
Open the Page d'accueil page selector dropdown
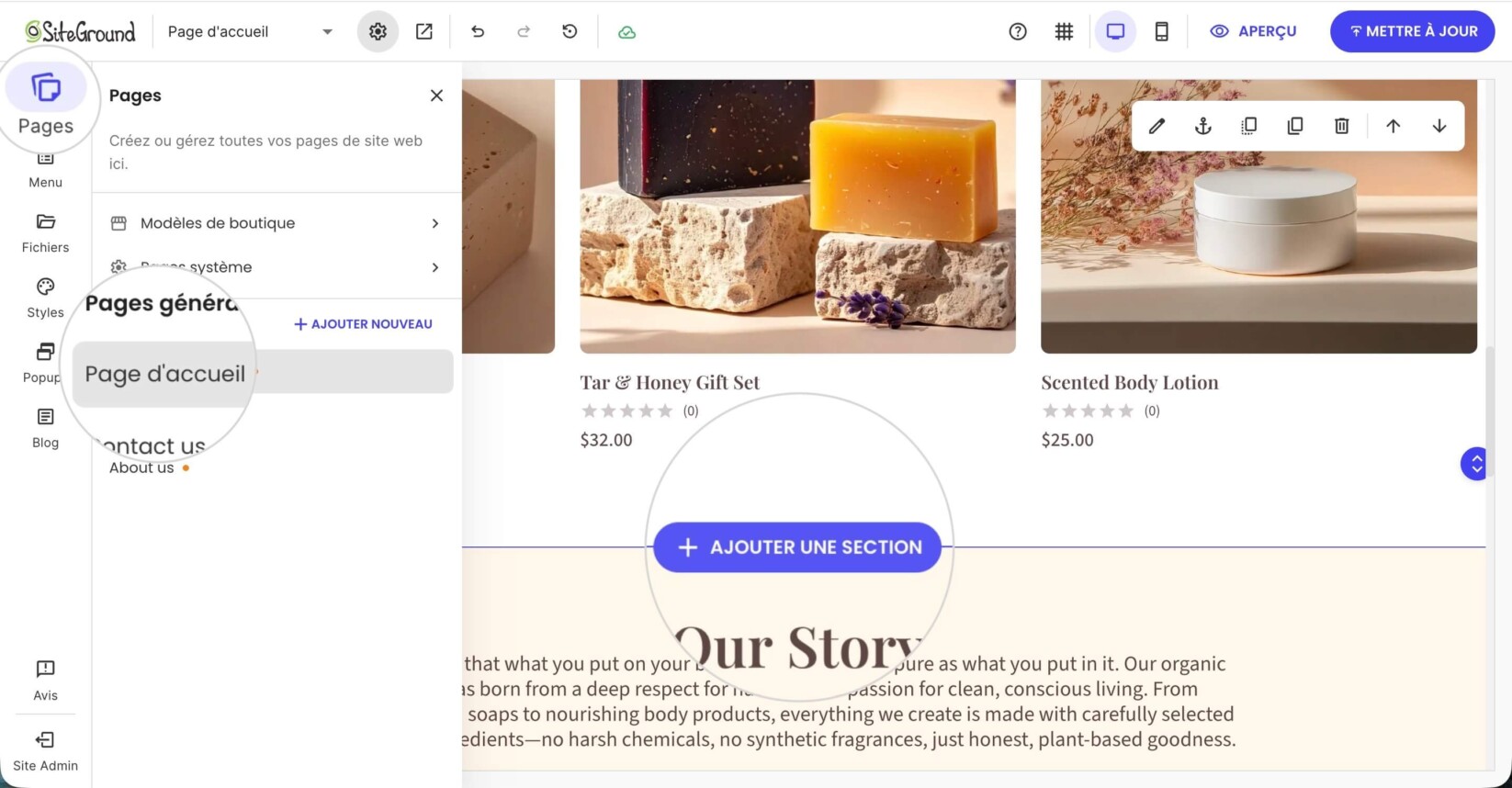coord(251,31)
